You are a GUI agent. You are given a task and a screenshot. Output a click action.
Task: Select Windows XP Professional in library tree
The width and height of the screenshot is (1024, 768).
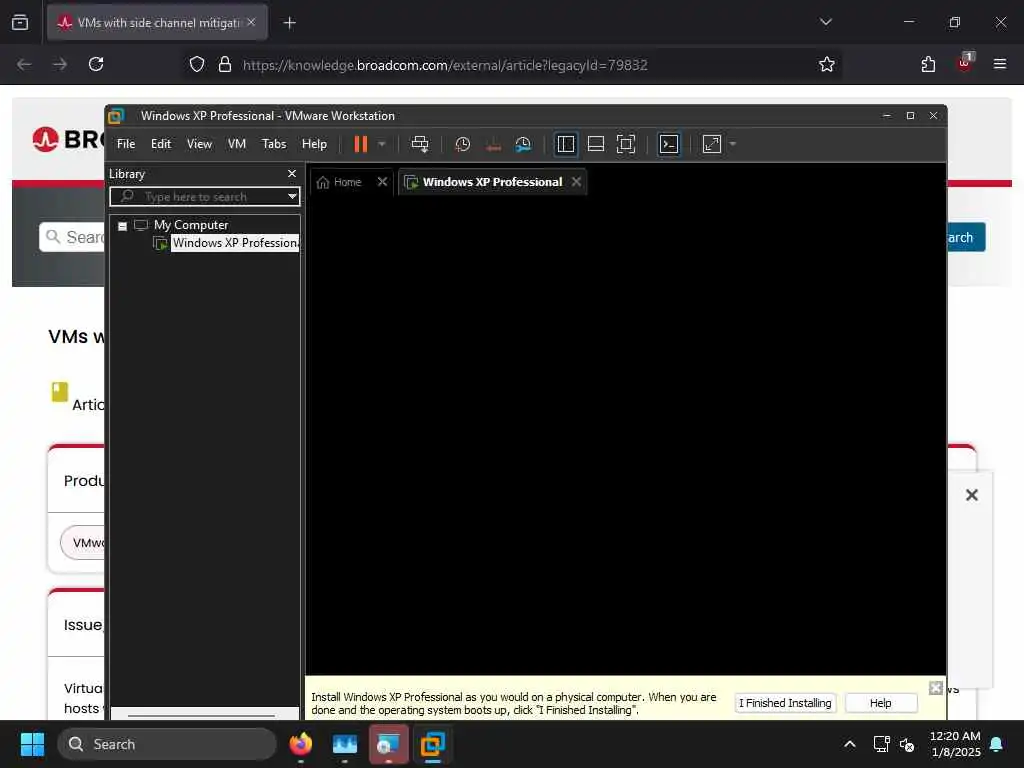pos(235,243)
